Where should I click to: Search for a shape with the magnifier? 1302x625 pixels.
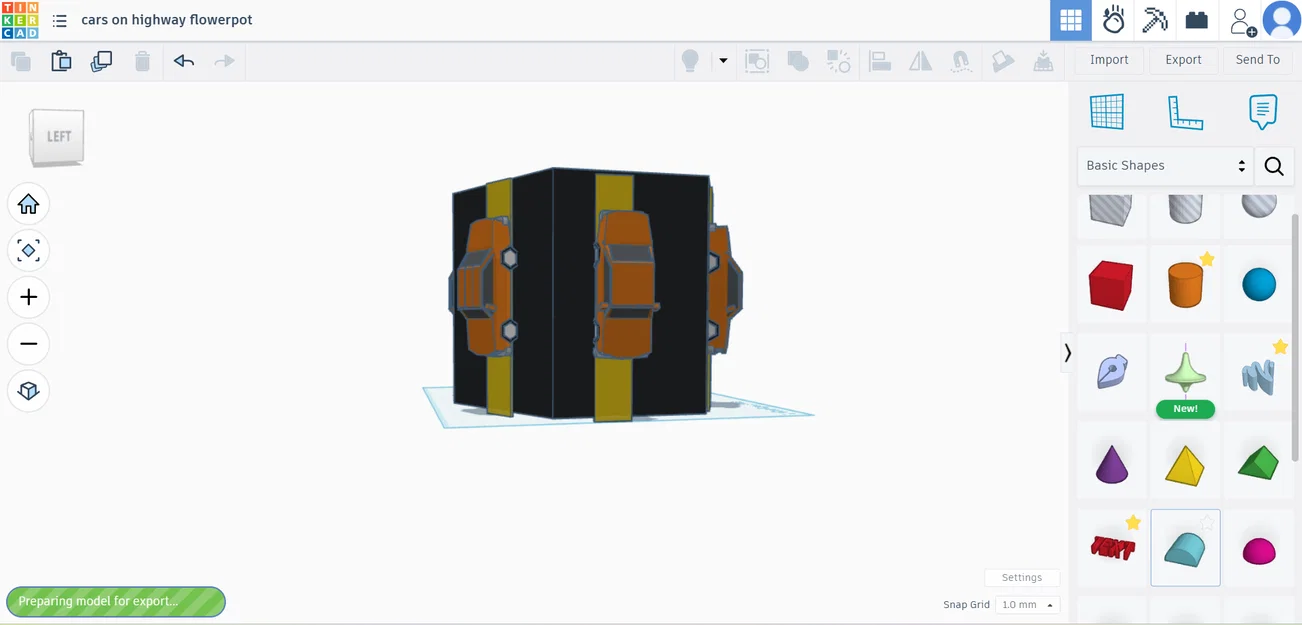(x=1274, y=166)
